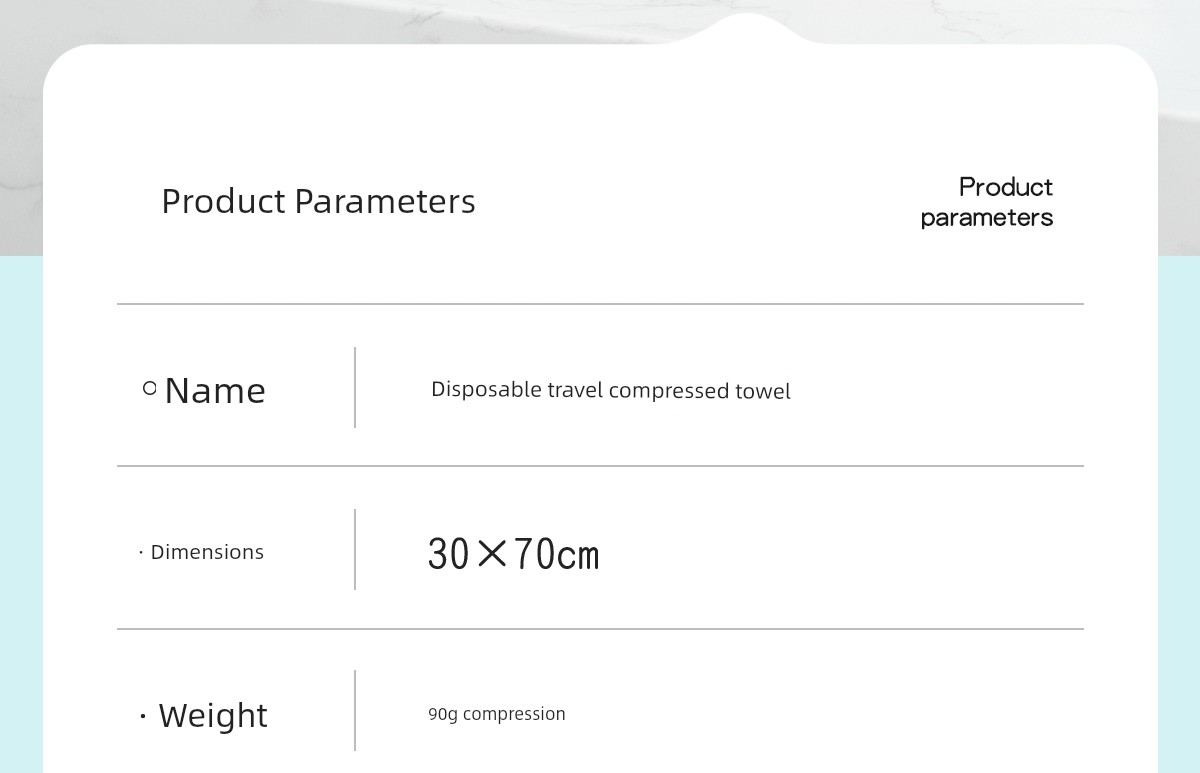The width and height of the screenshot is (1200, 773).
Task: Click the small dot bullet before Dimensions
Action: (141, 553)
